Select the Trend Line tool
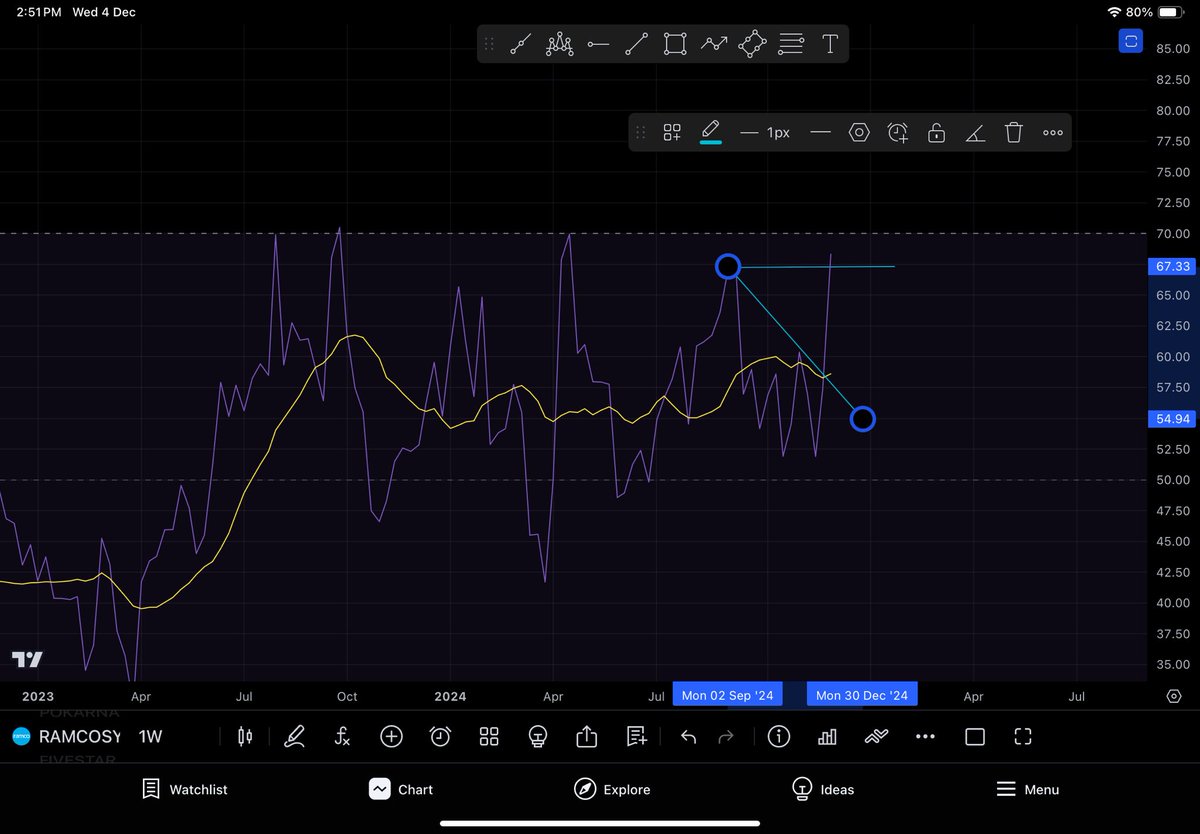Image resolution: width=1200 pixels, height=834 pixels. coord(636,44)
